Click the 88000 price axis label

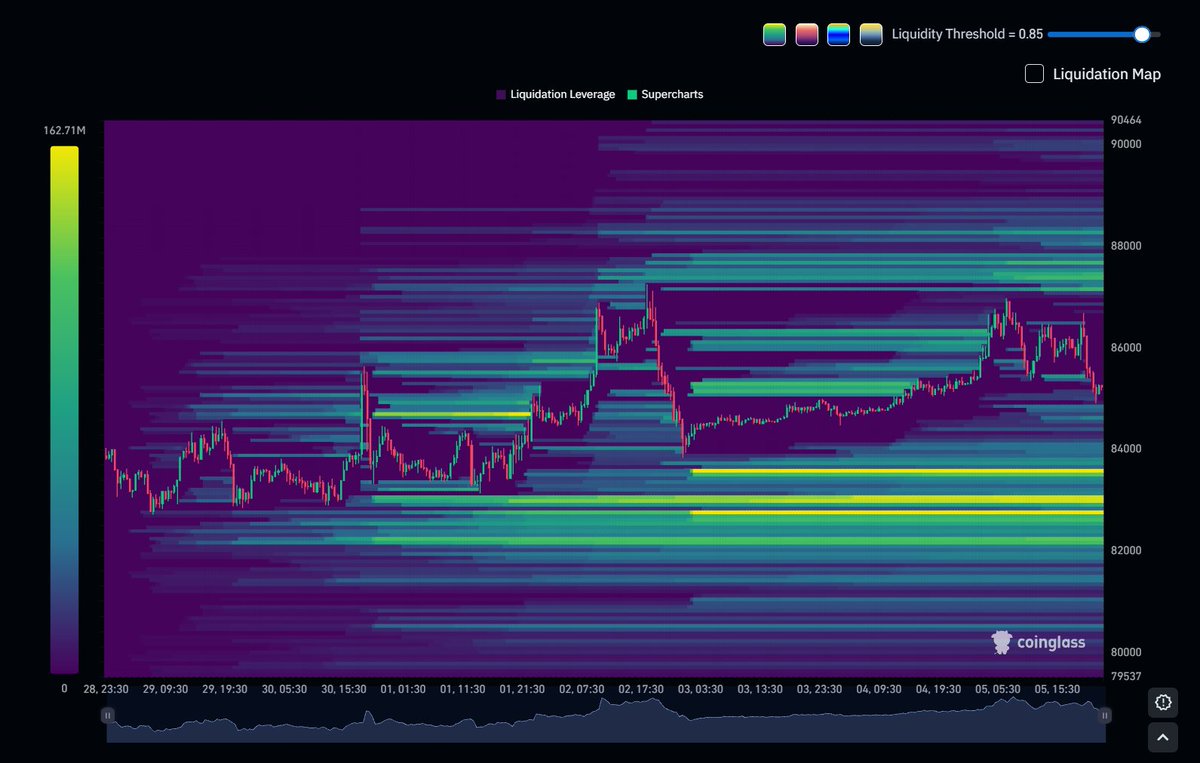coord(1126,246)
